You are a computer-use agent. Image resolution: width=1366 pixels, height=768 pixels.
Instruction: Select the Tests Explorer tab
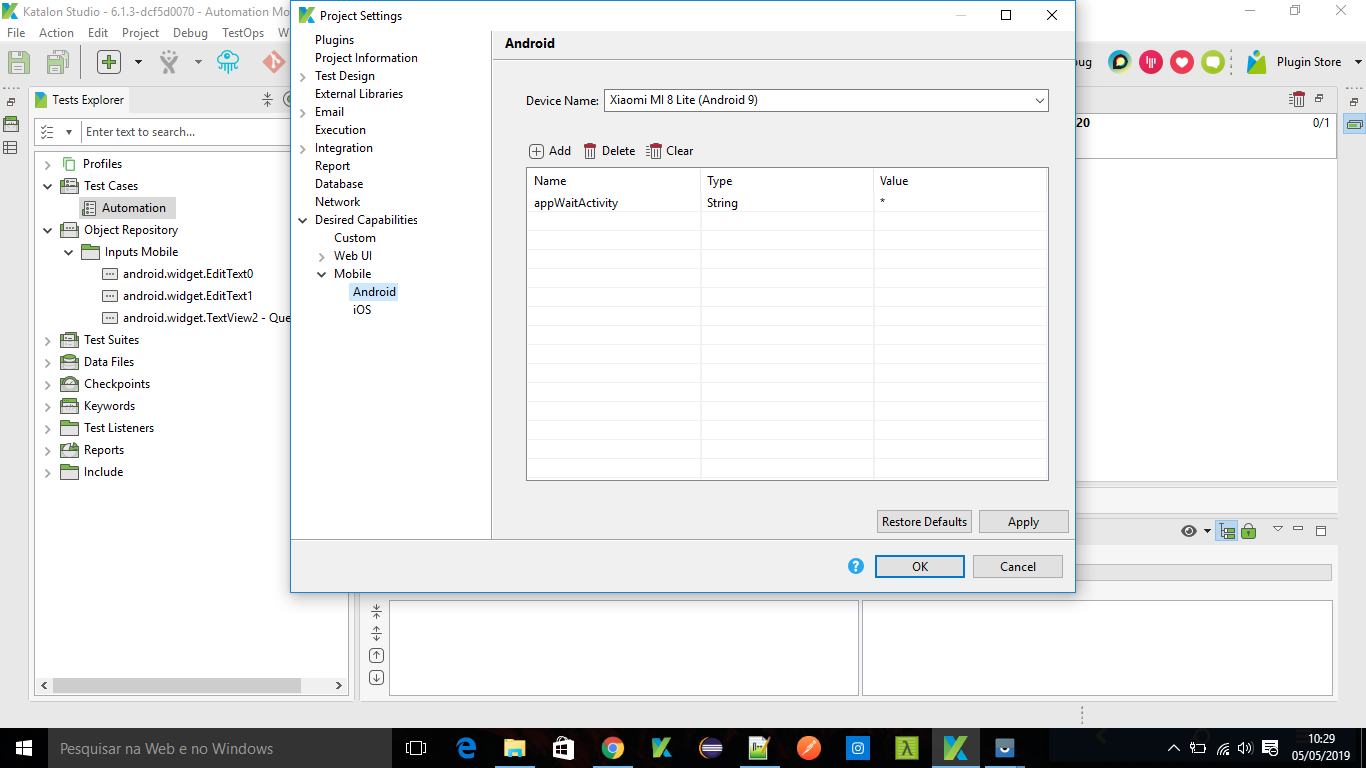pos(80,100)
